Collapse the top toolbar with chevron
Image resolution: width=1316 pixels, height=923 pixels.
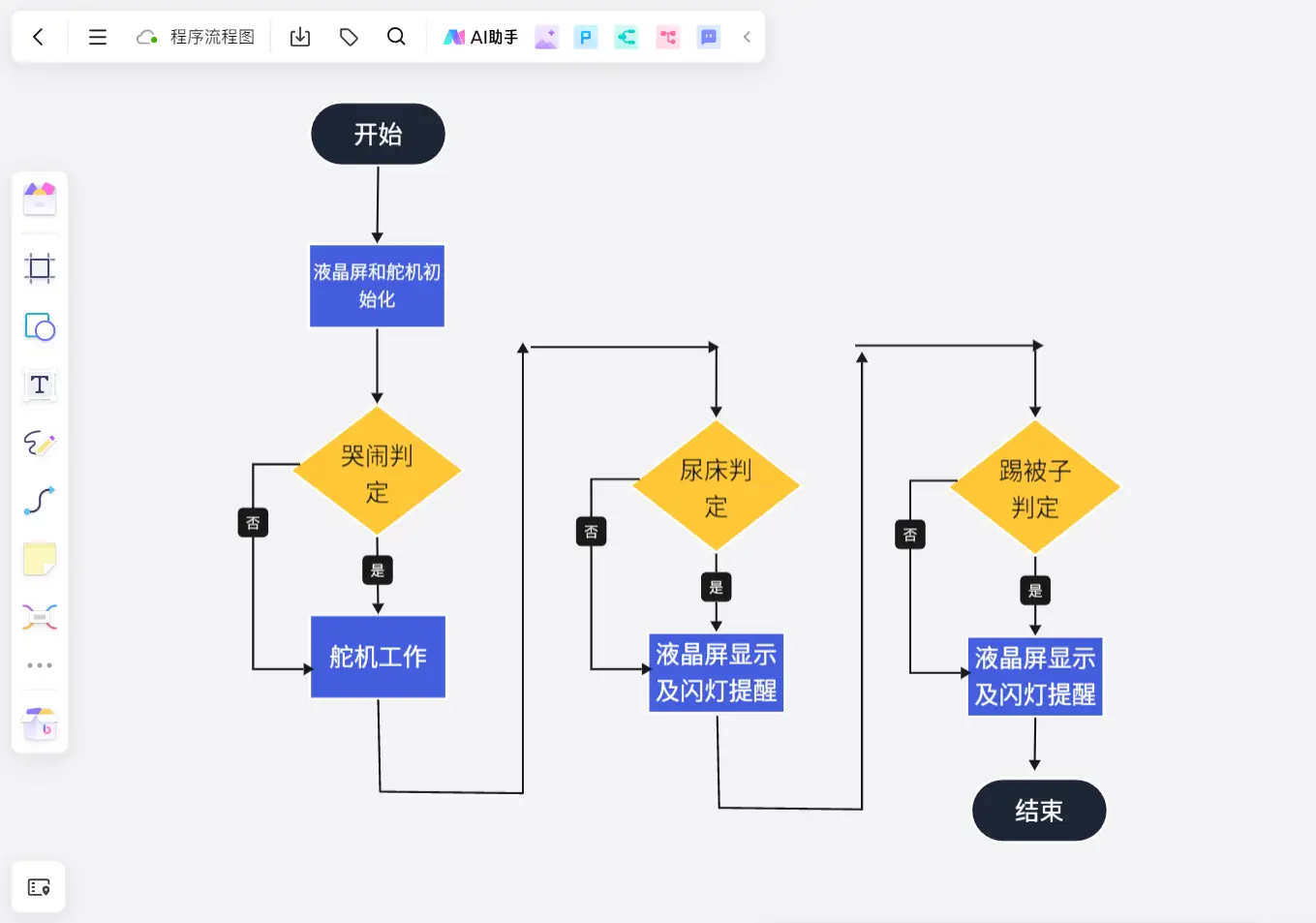(747, 37)
